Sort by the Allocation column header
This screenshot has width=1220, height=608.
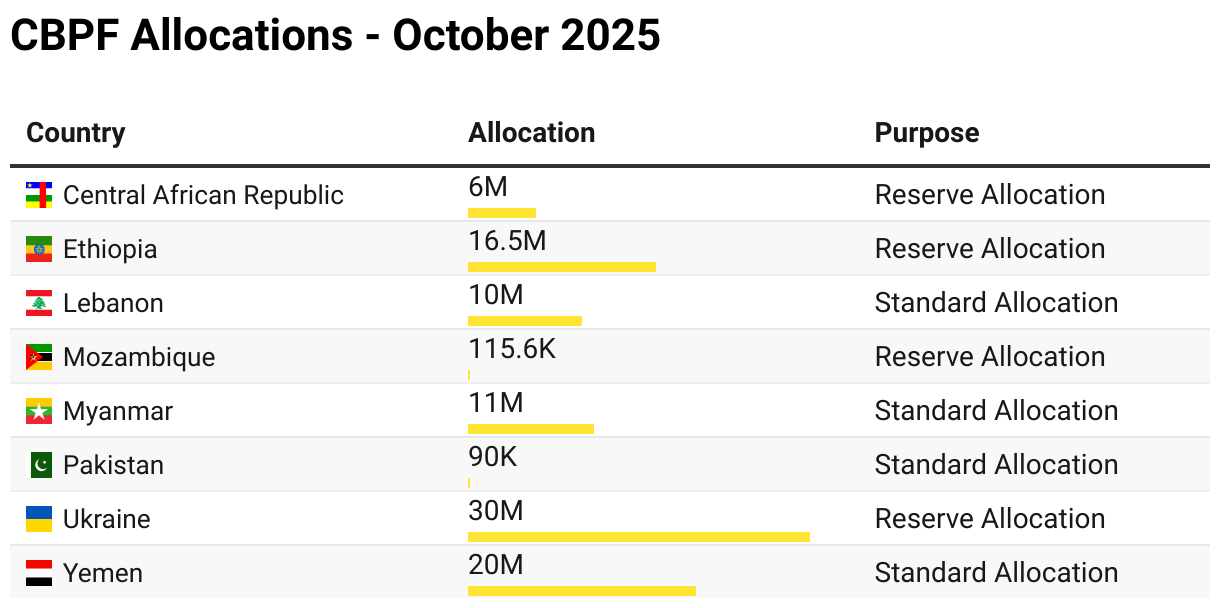[531, 133]
